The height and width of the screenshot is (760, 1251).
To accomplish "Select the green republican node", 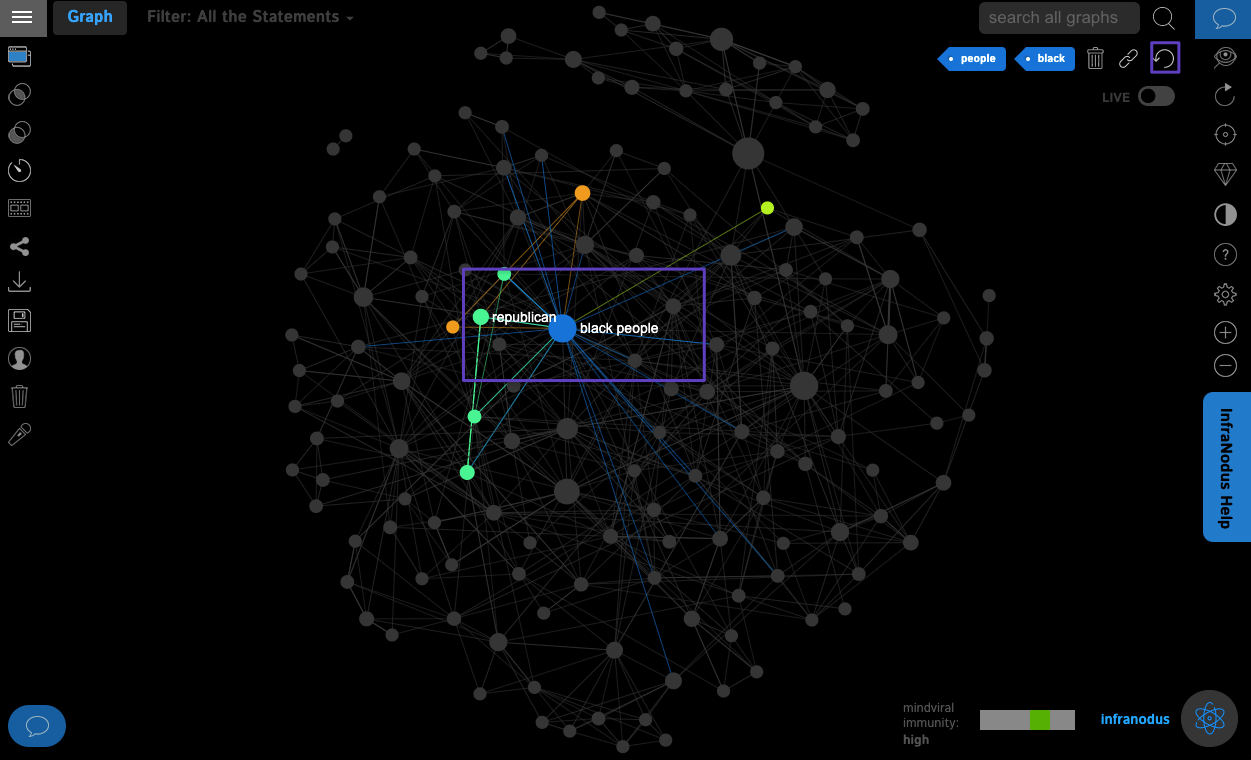I will [480, 317].
